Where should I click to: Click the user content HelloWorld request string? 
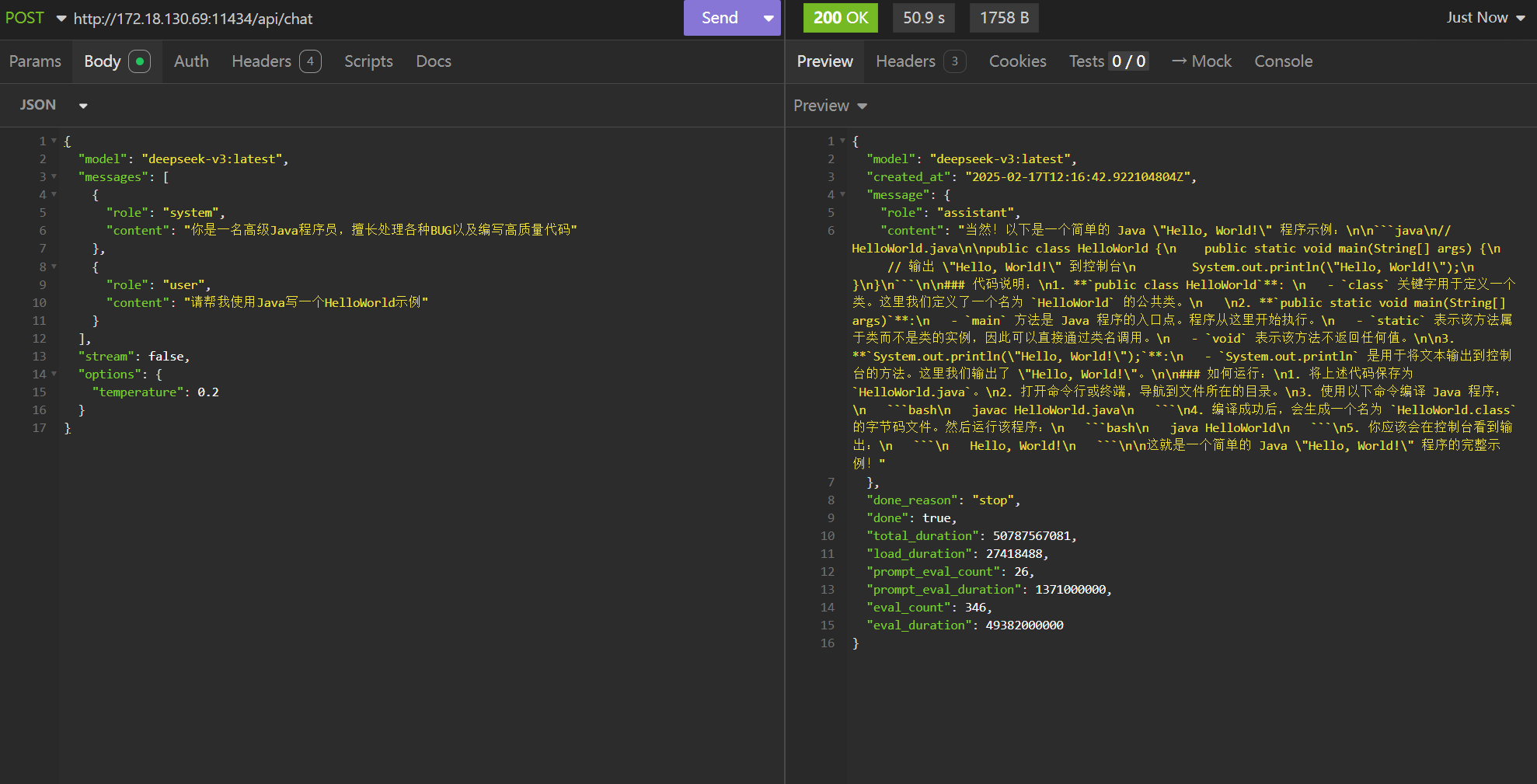point(306,303)
